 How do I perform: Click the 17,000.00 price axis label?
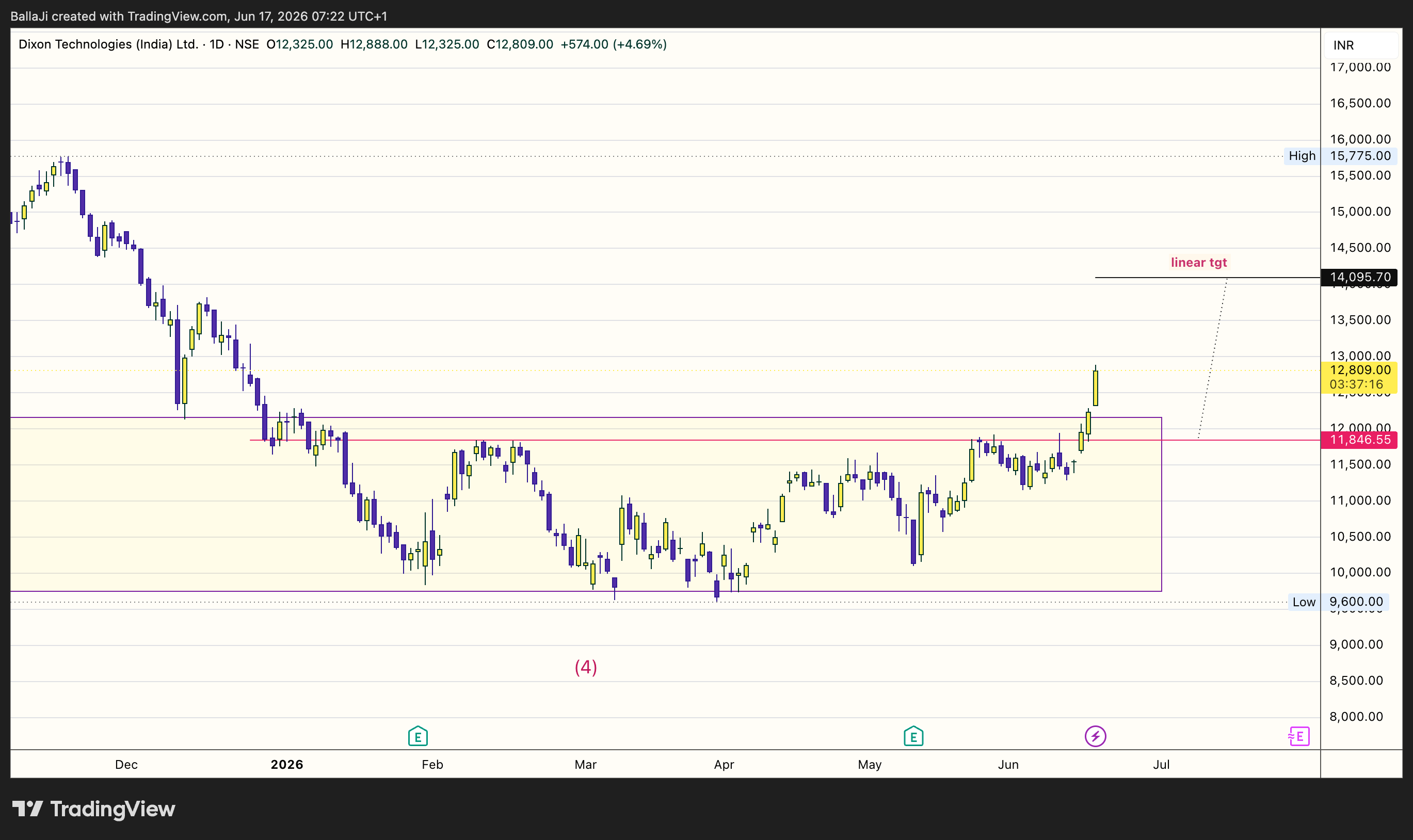pyautogui.click(x=1360, y=68)
